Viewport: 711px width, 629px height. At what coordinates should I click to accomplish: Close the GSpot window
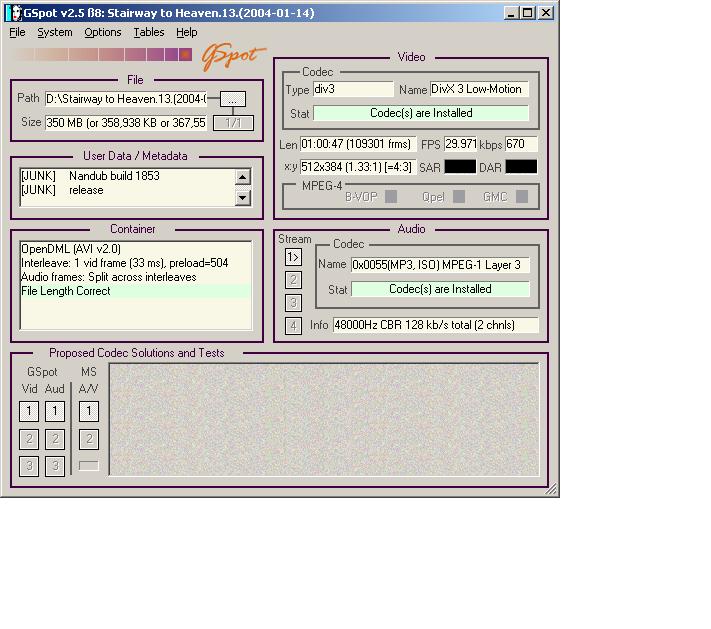546,13
